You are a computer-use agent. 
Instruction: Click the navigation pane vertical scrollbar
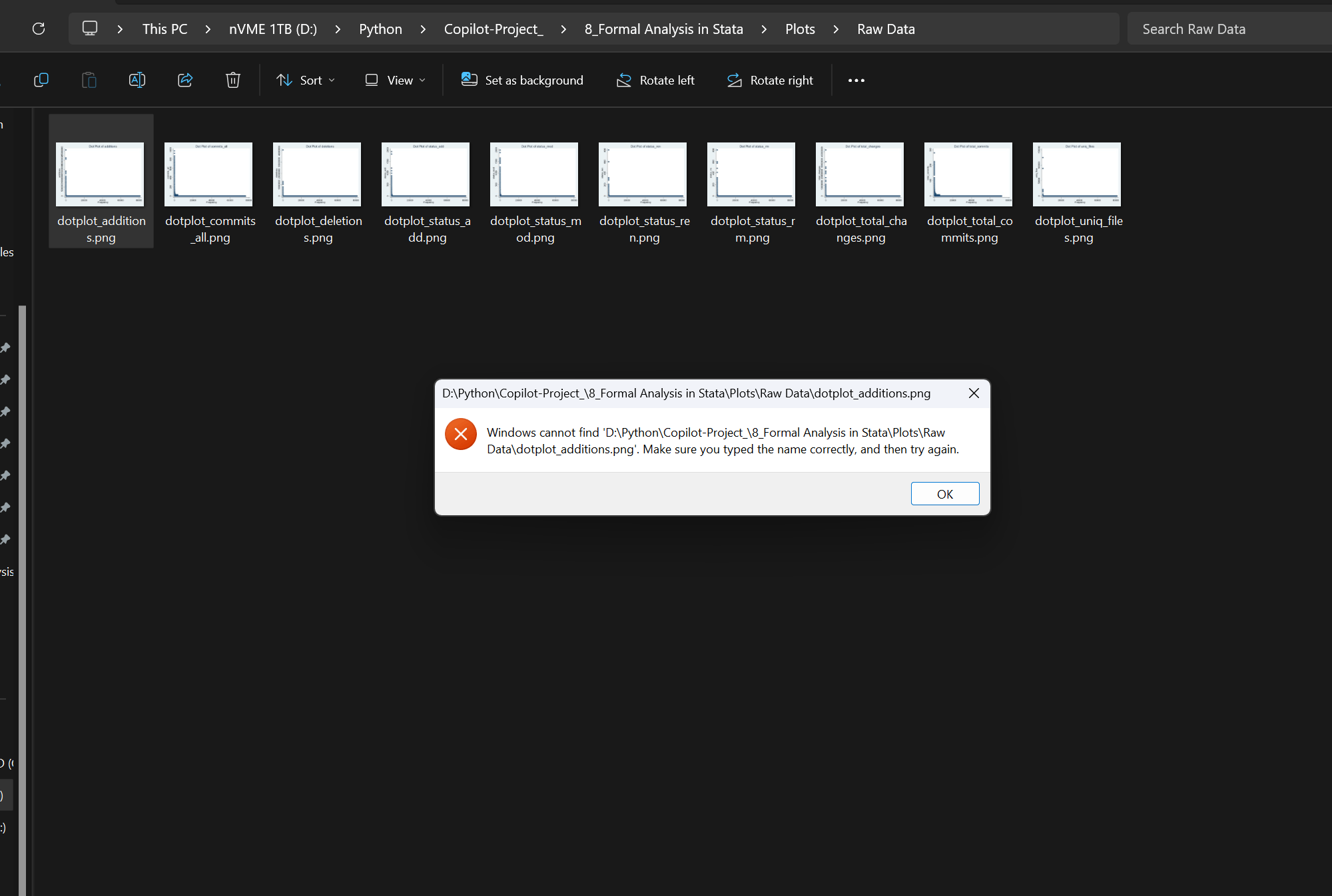click(x=23, y=599)
